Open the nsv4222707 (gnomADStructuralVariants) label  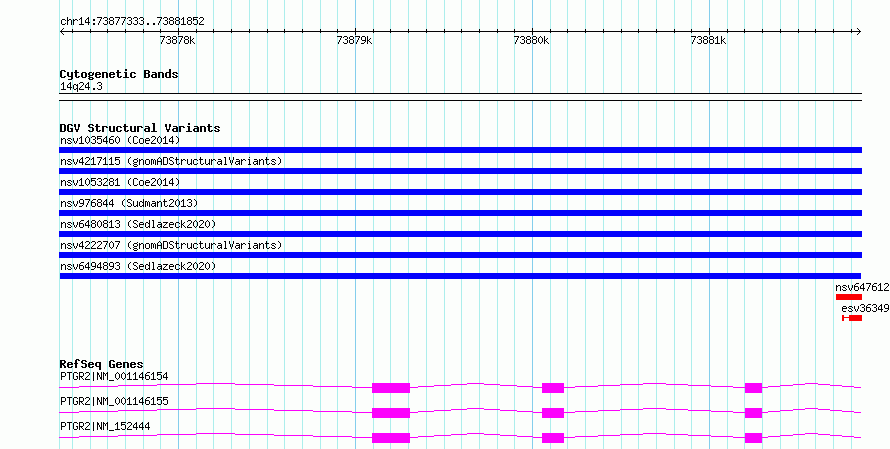pos(171,245)
